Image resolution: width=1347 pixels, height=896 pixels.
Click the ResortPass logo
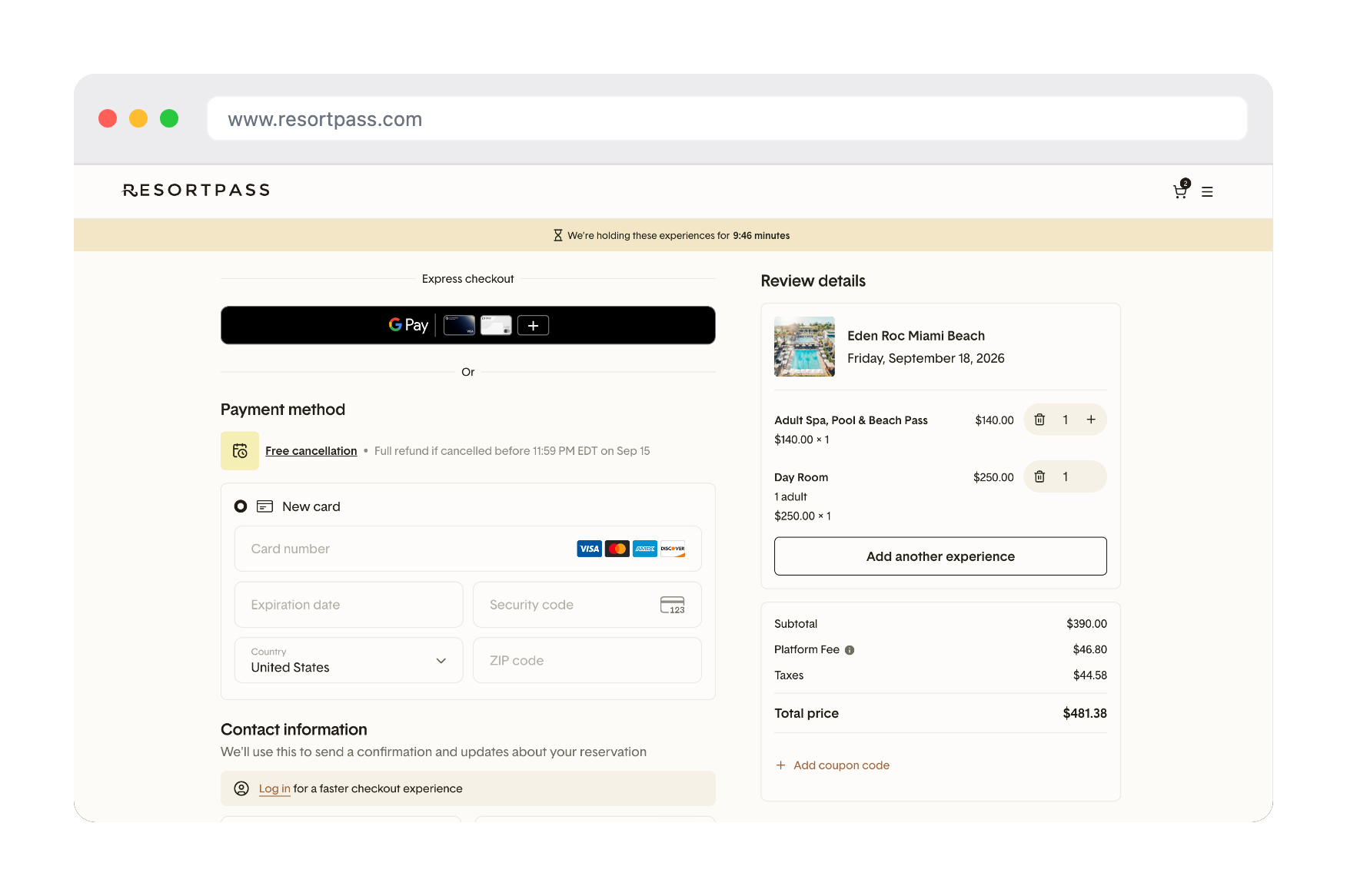(x=196, y=190)
